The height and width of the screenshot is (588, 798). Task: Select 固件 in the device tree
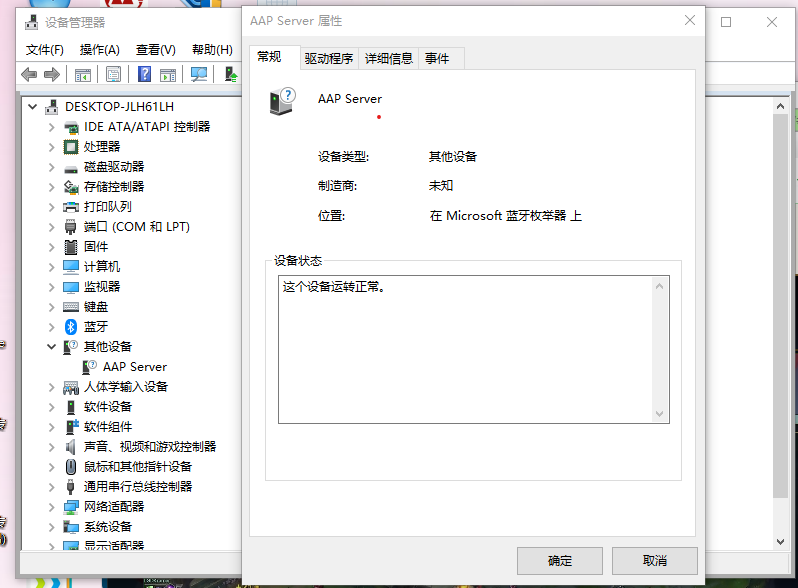pos(96,247)
